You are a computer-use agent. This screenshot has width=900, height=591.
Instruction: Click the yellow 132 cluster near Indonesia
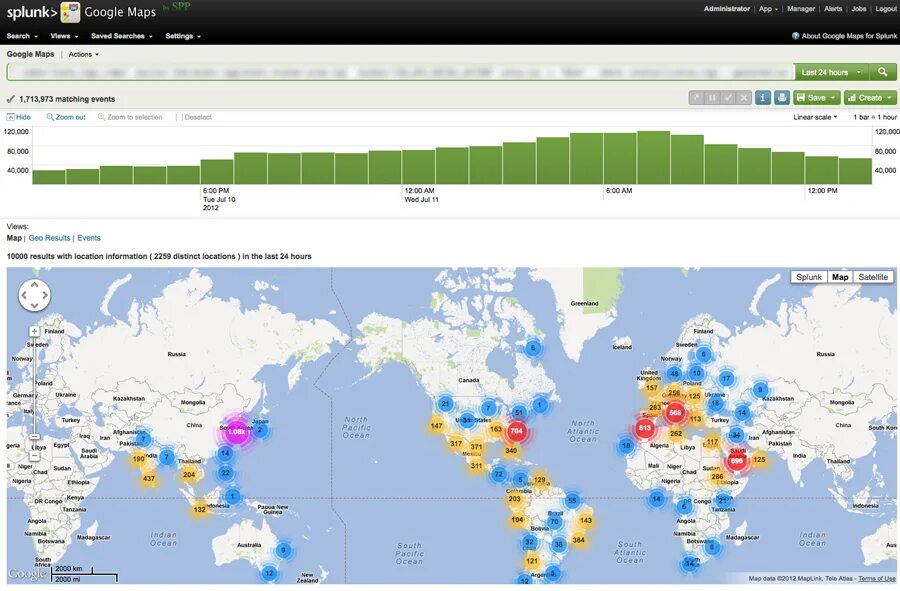(200, 510)
